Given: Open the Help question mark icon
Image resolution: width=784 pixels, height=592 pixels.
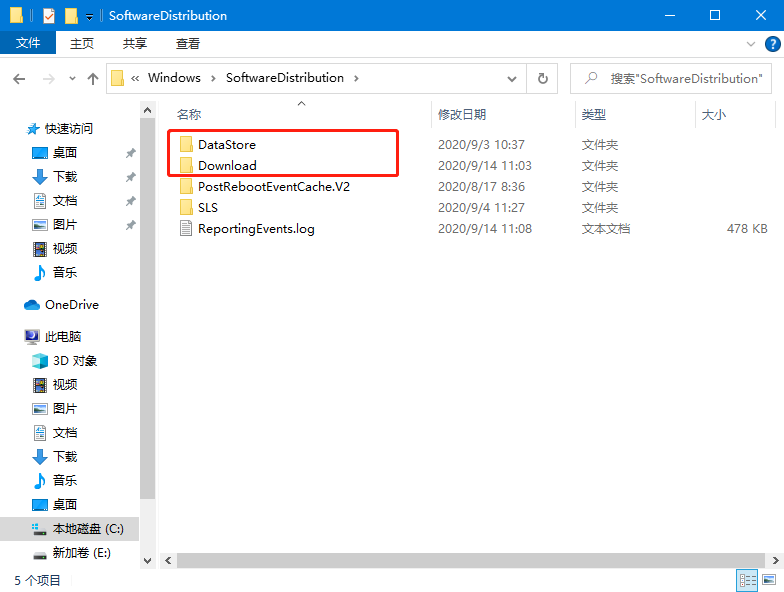Looking at the screenshot, I should click(x=772, y=44).
